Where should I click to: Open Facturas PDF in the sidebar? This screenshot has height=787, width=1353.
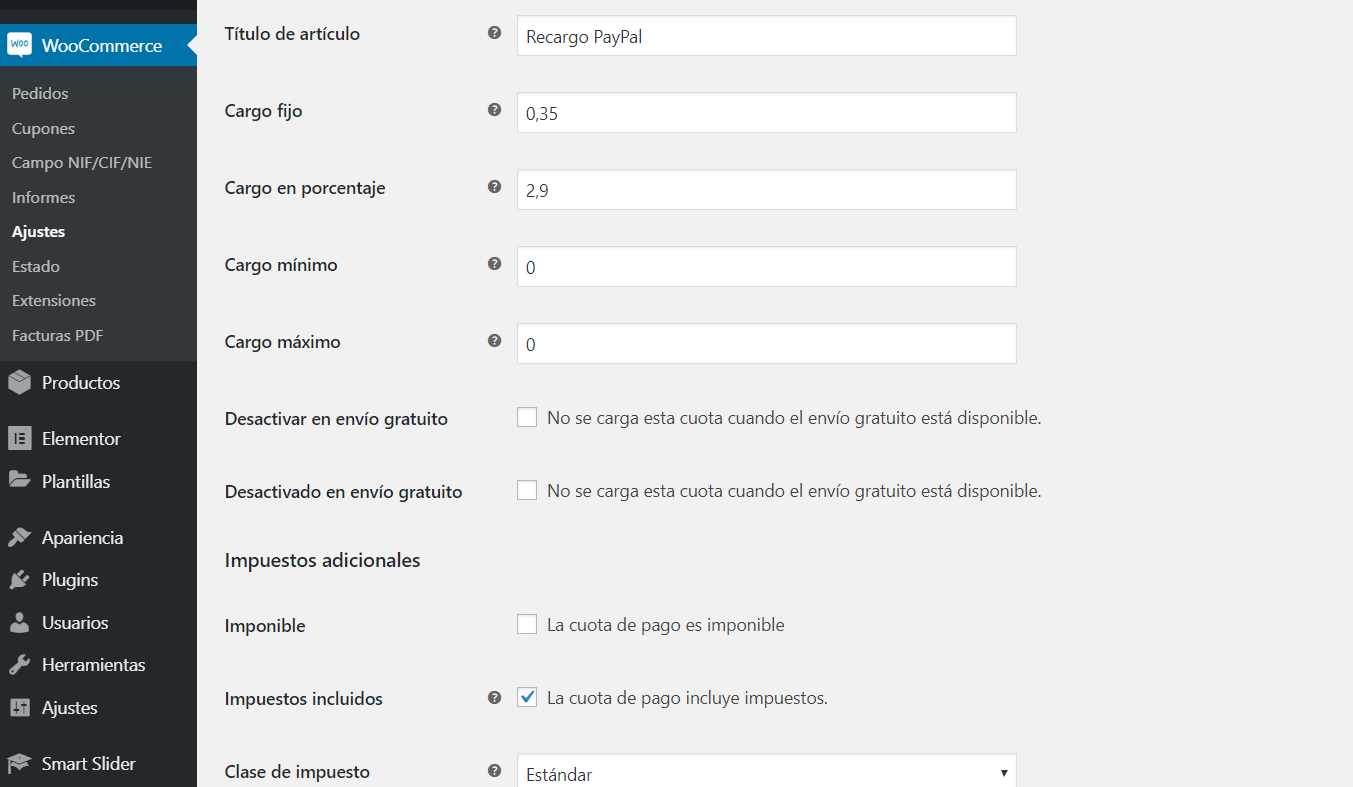(57, 336)
